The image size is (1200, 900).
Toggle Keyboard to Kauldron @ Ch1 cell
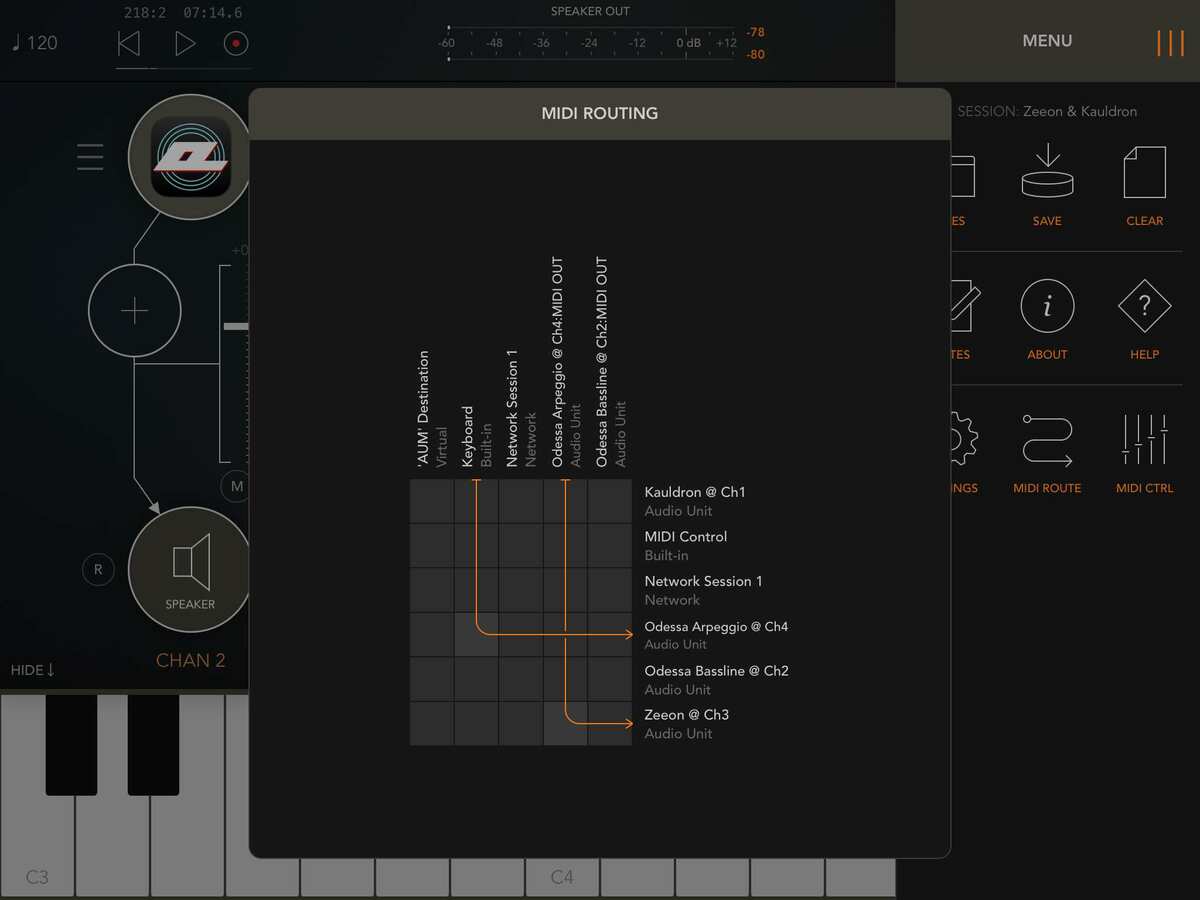476,501
